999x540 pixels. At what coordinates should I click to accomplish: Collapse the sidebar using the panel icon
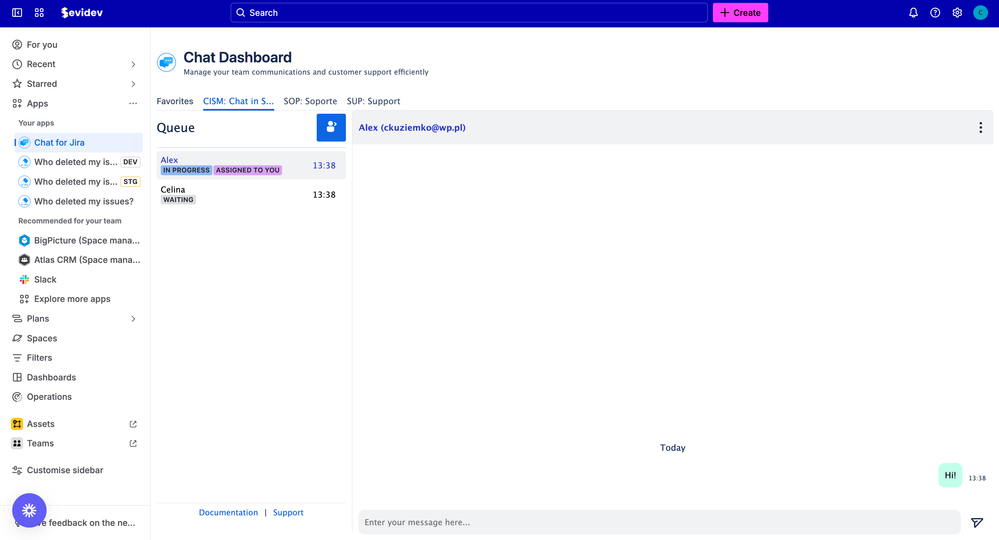tap(17, 13)
